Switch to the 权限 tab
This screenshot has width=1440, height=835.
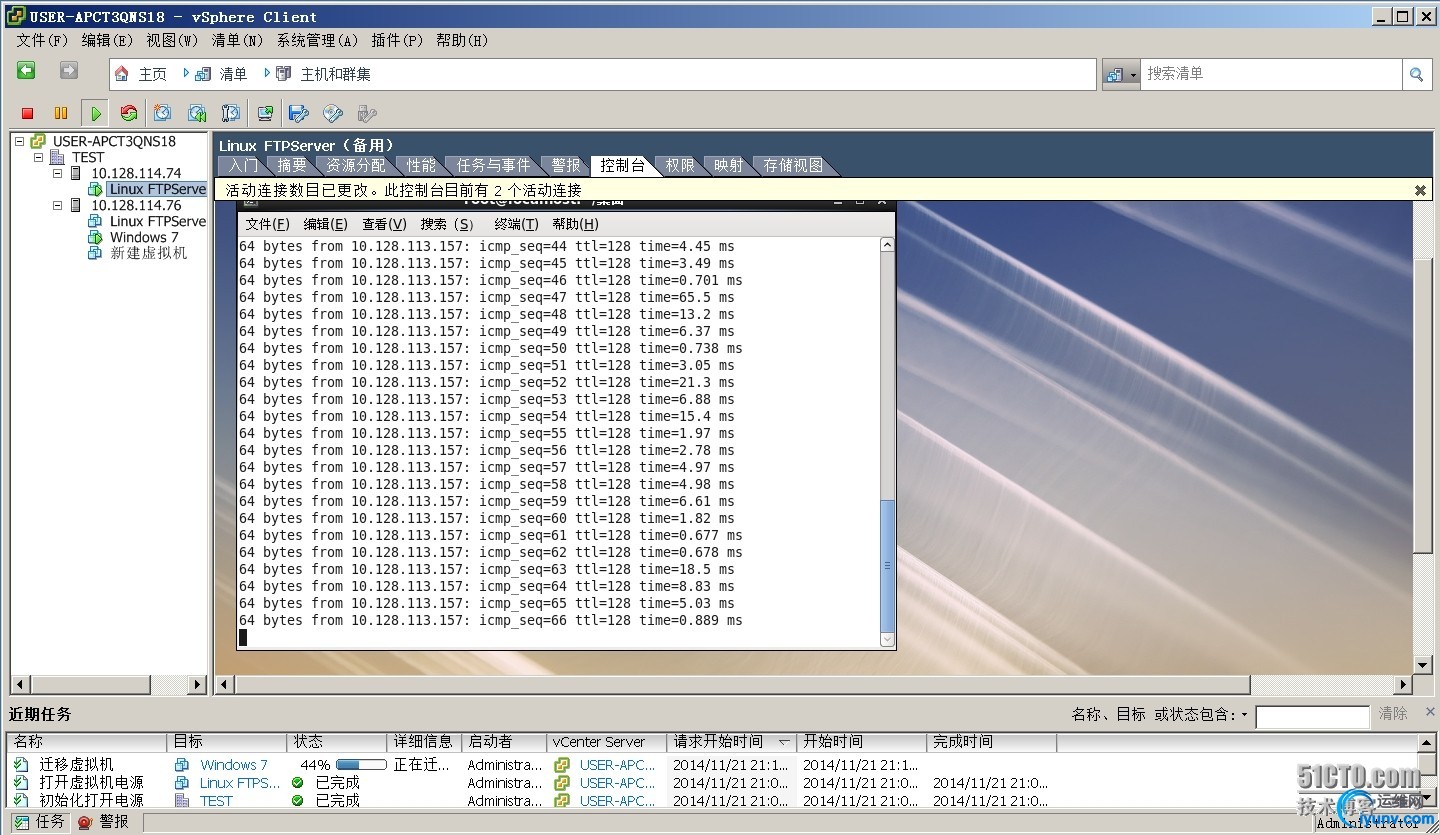(680, 165)
